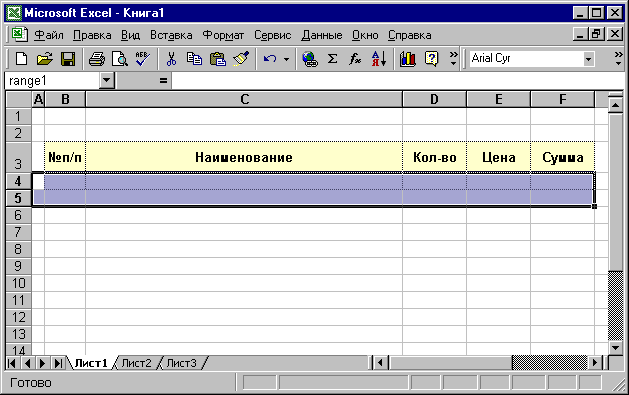Image resolution: width=629 pixels, height=395 pixels.
Task: Activate the Format Painter brush
Action: tap(241, 59)
